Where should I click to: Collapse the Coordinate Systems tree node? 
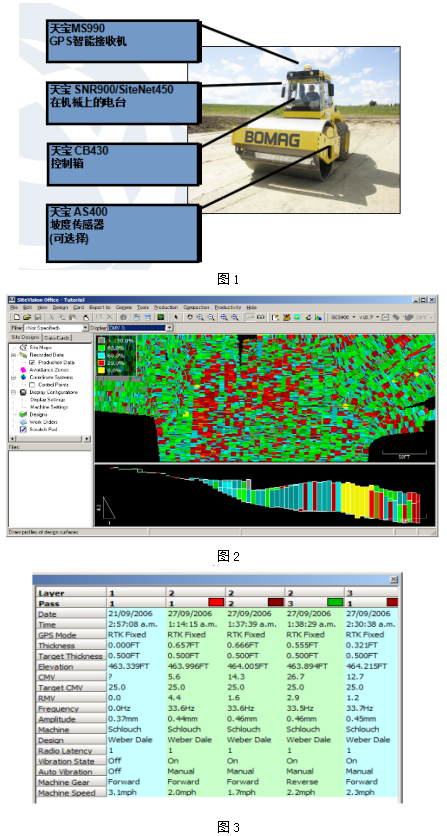13,377
